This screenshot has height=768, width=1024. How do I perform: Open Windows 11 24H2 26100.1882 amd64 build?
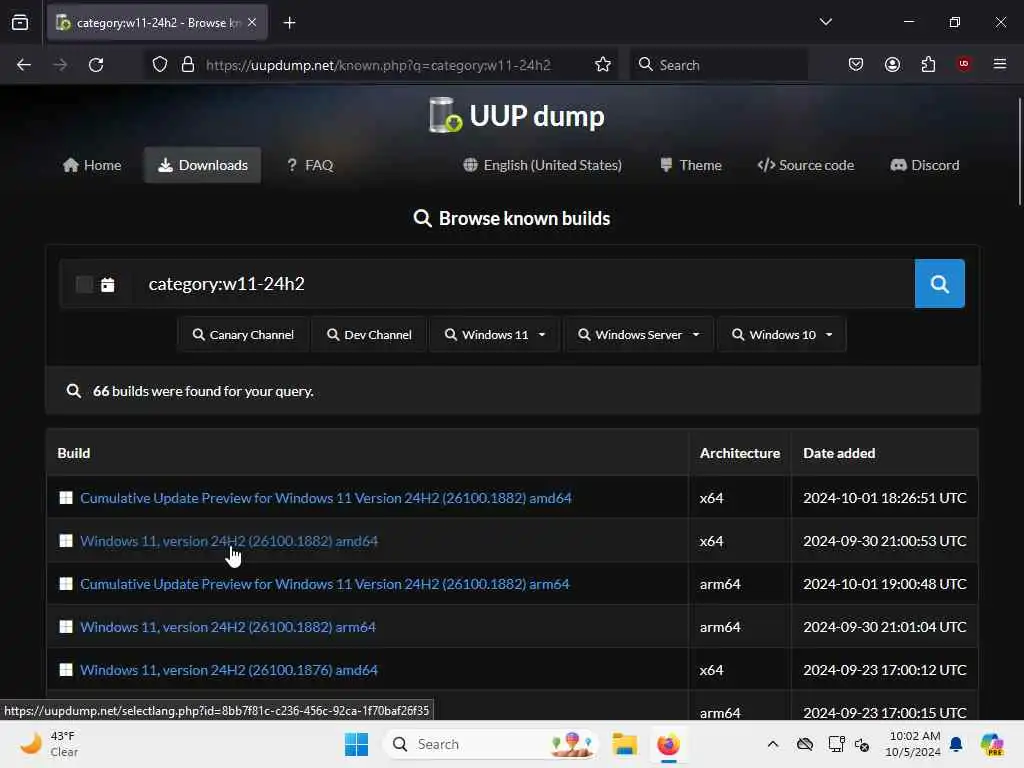[x=229, y=541]
